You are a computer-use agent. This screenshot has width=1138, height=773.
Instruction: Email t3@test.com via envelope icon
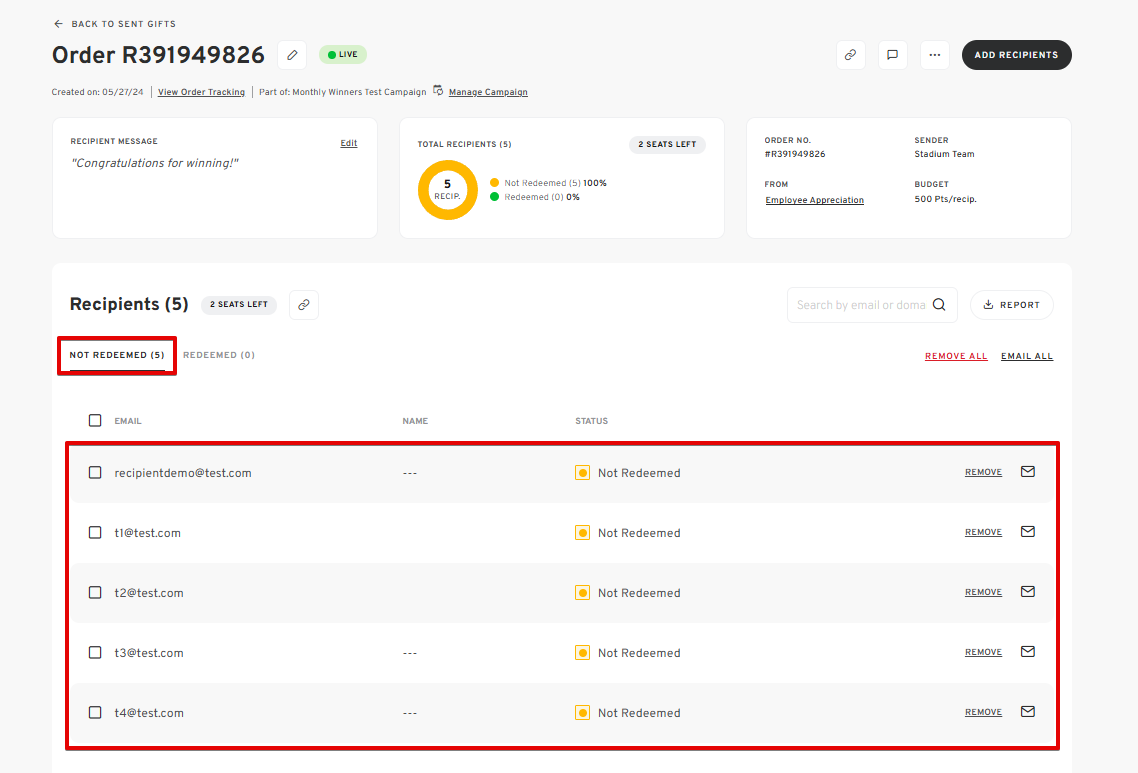[1028, 652]
